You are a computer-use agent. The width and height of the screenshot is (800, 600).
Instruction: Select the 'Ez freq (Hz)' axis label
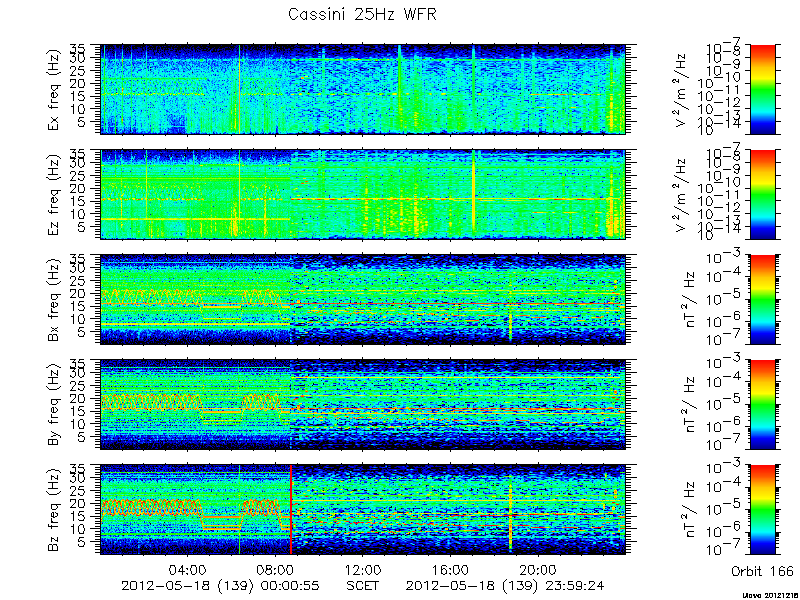click(54, 194)
